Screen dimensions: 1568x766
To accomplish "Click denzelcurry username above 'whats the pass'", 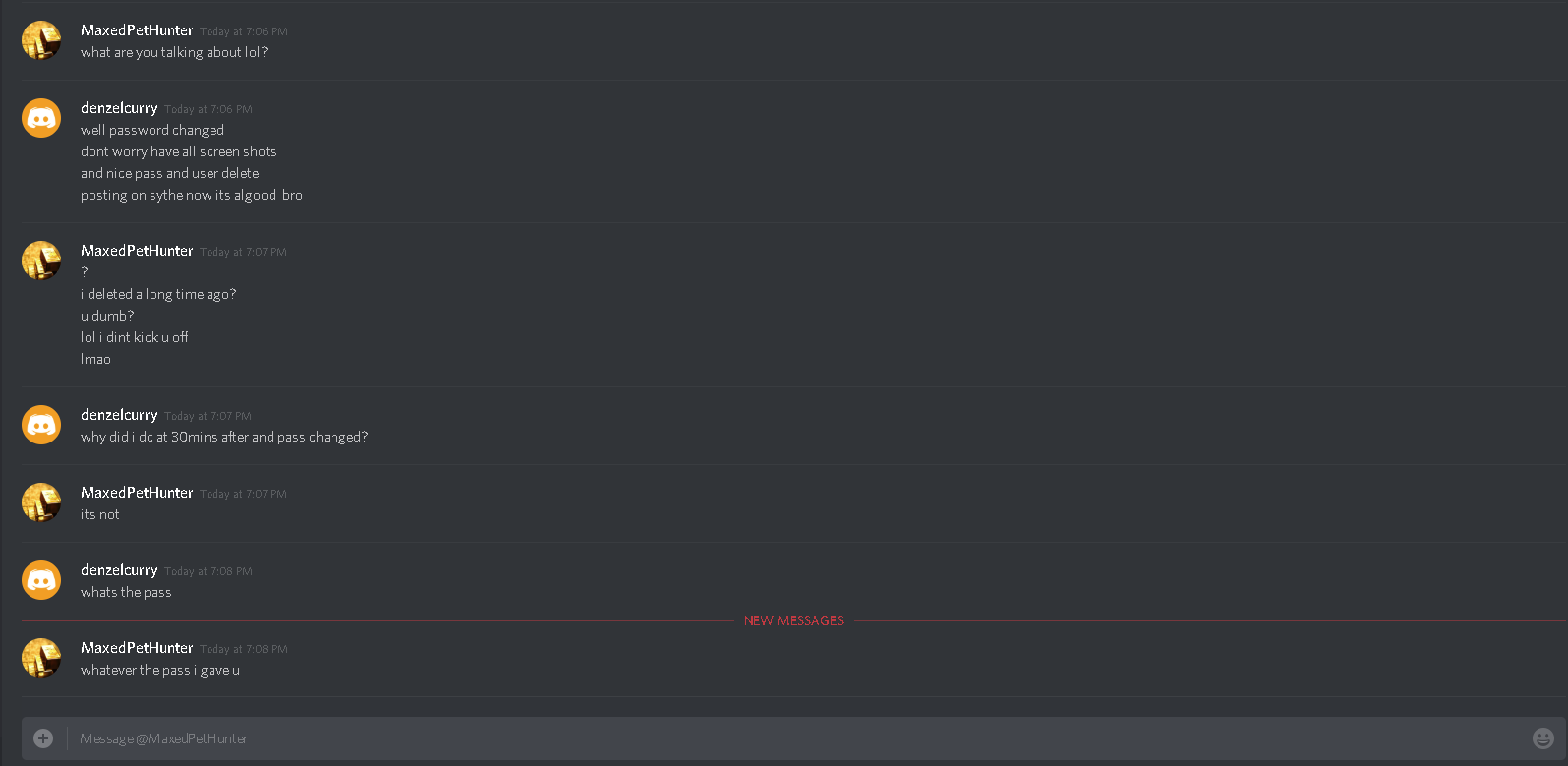I will 119,570.
